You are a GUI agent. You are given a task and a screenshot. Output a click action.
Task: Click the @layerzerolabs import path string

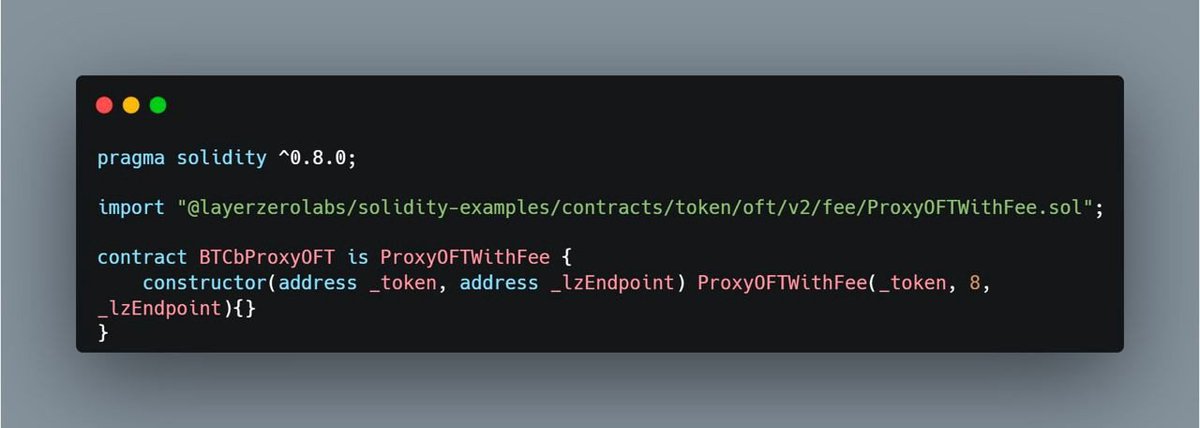pyautogui.click(x=639, y=208)
